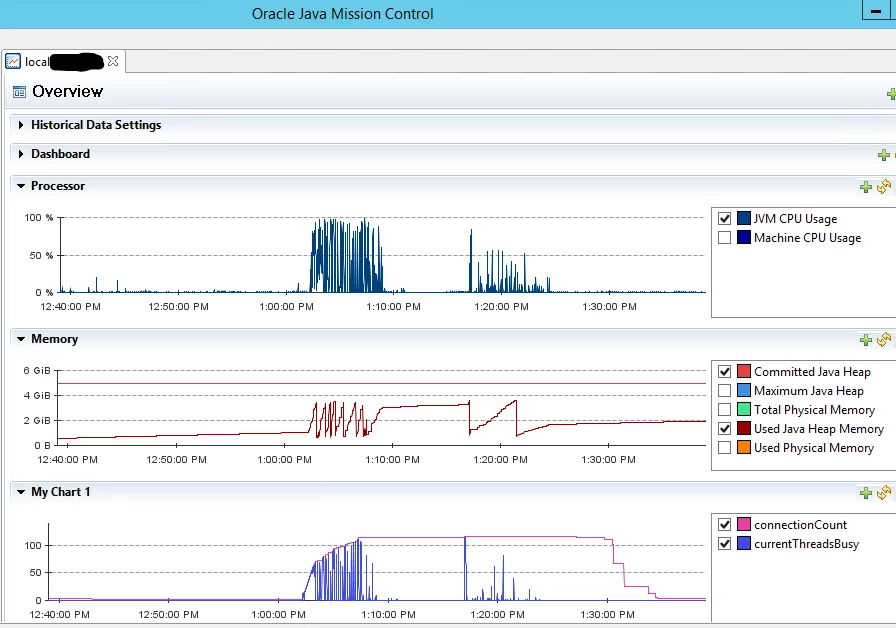Screen dimensions: 896x628
Task: Click the JVM CPU Usage legend label
Action: [x=795, y=219]
